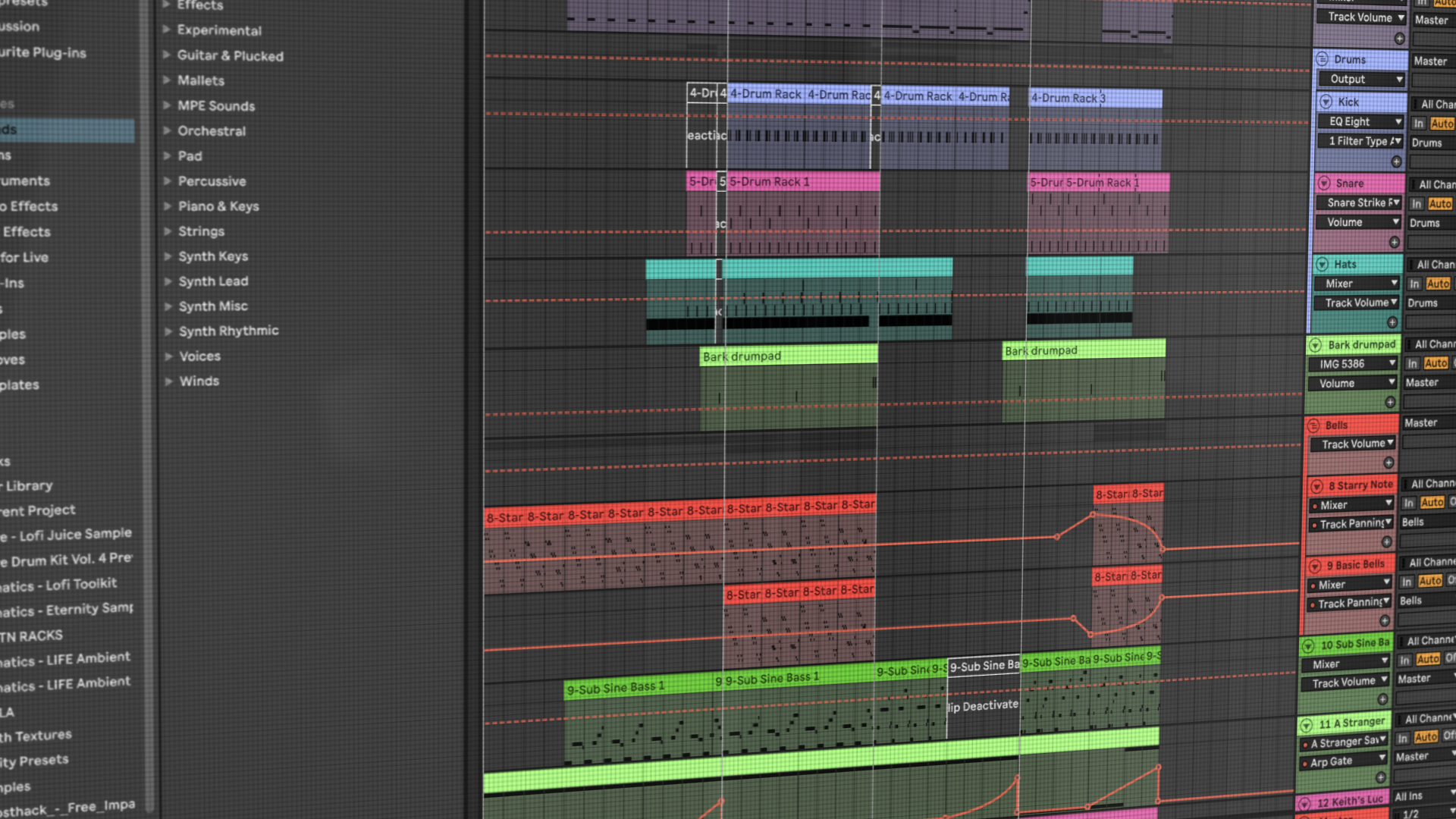Unfold the Kick track devices arrow
Viewport: 1456px width, 819px height.
tap(1326, 101)
